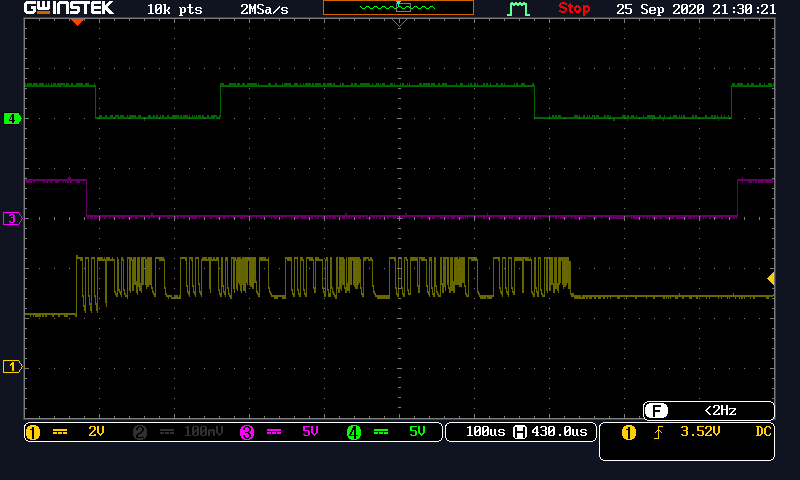The image size is (800, 480).
Task: Click the 100us timebase value
Action: pos(485,432)
